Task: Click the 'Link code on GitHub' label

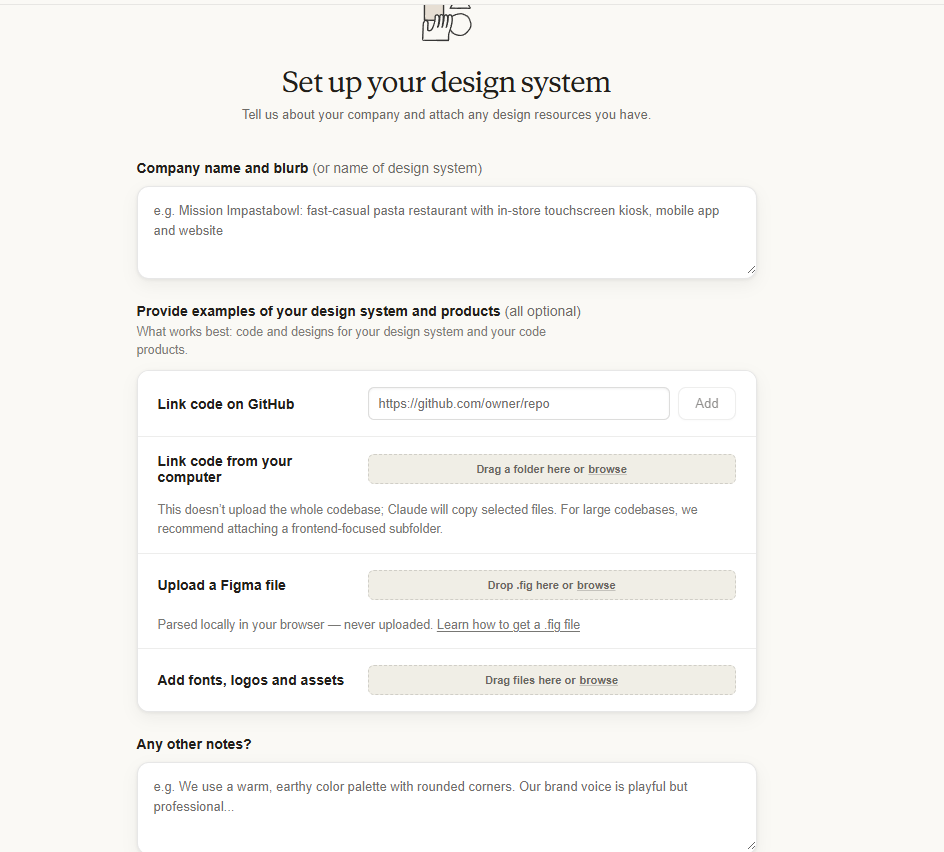Action: click(226, 404)
